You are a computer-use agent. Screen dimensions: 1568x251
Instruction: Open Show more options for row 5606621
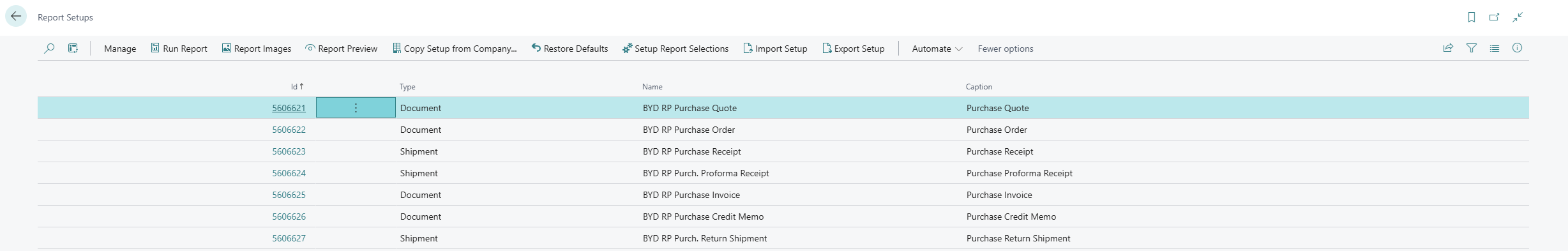(356, 108)
